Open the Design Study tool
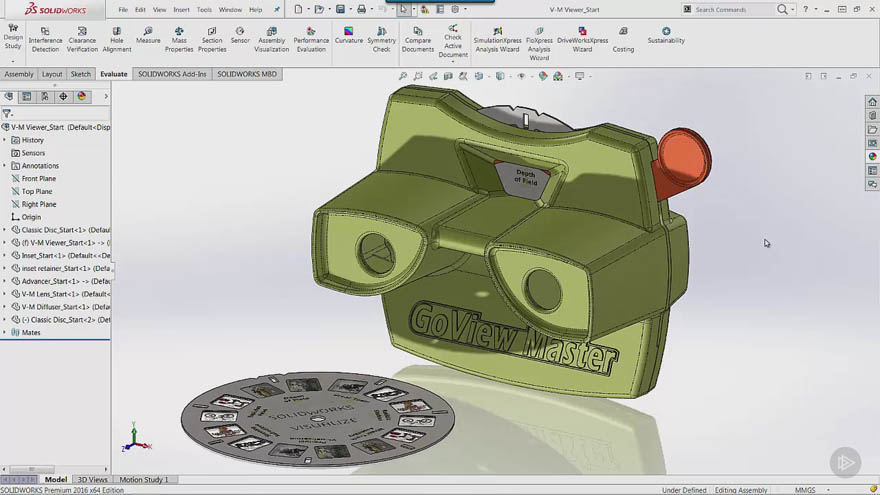This screenshot has width=880, height=495. pyautogui.click(x=13, y=37)
